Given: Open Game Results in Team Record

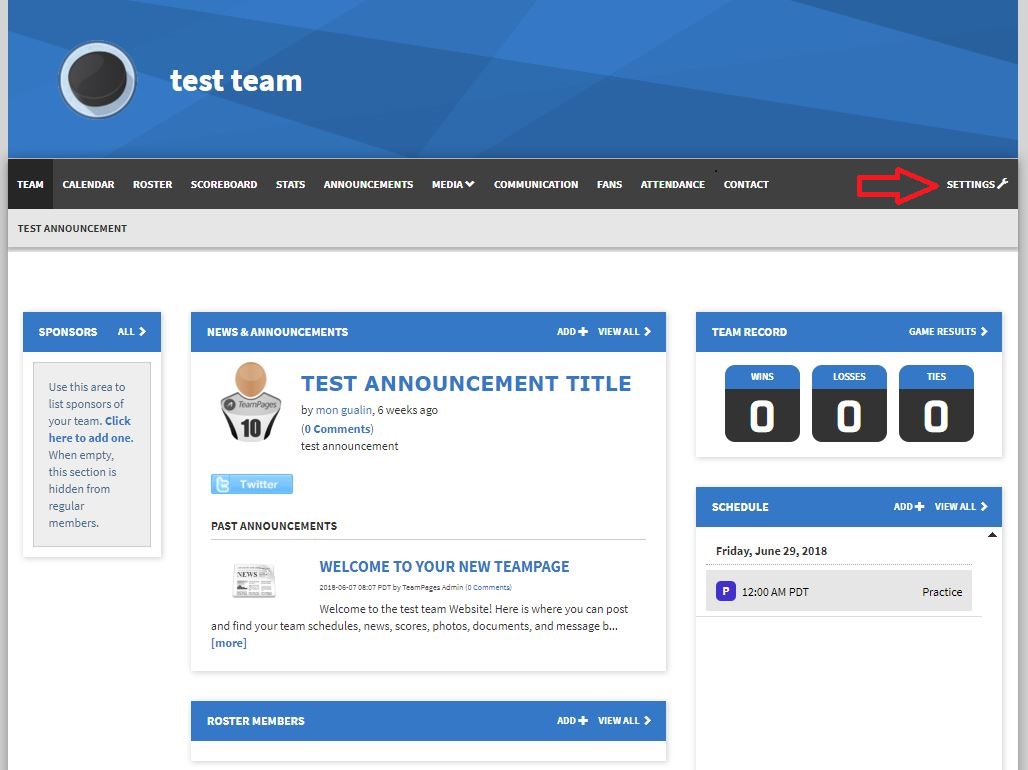Looking at the screenshot, I should click(x=947, y=332).
